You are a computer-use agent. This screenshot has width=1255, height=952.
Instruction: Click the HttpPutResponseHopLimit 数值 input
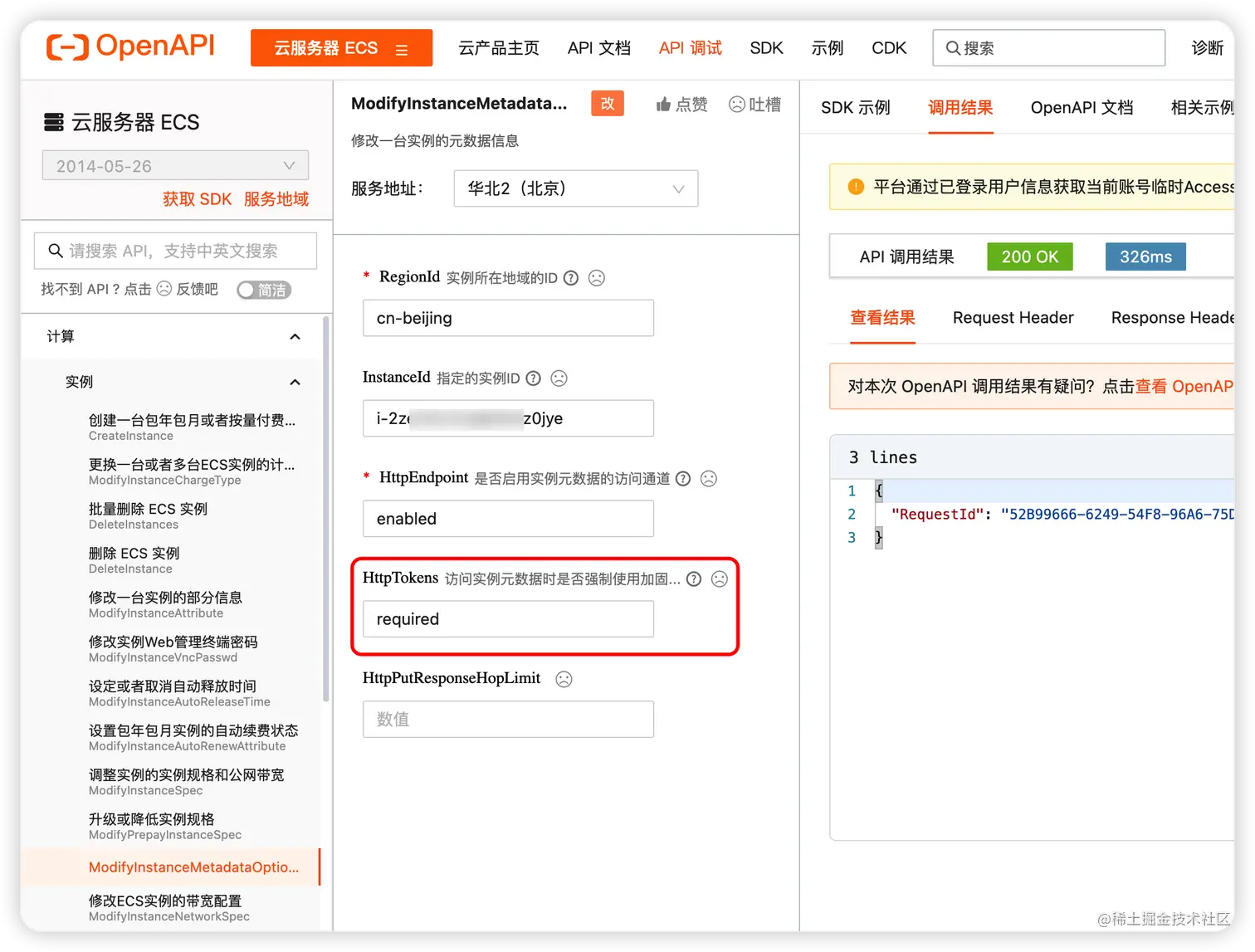tap(508, 720)
